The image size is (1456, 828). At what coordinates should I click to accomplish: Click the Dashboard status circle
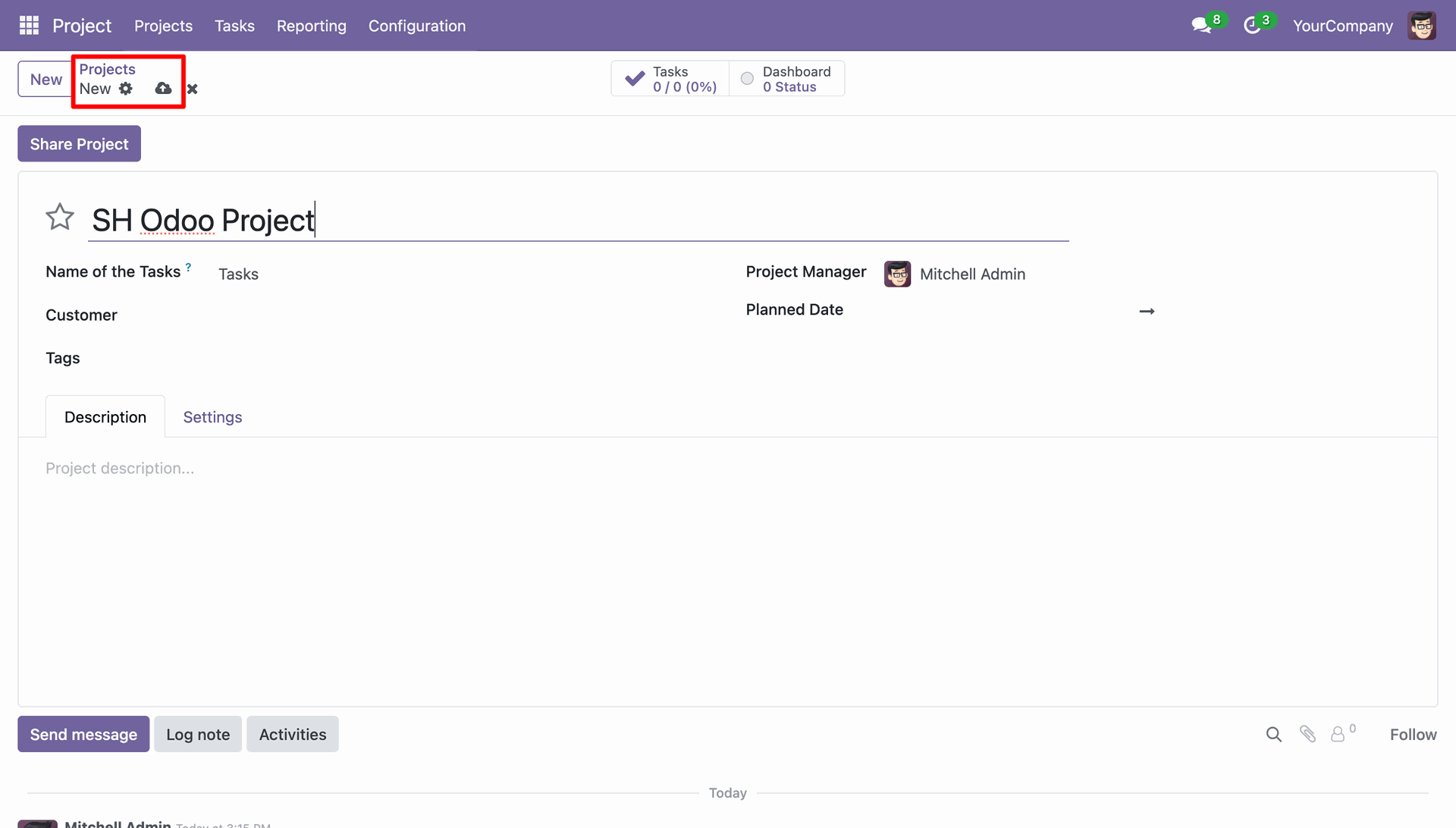[747, 79]
